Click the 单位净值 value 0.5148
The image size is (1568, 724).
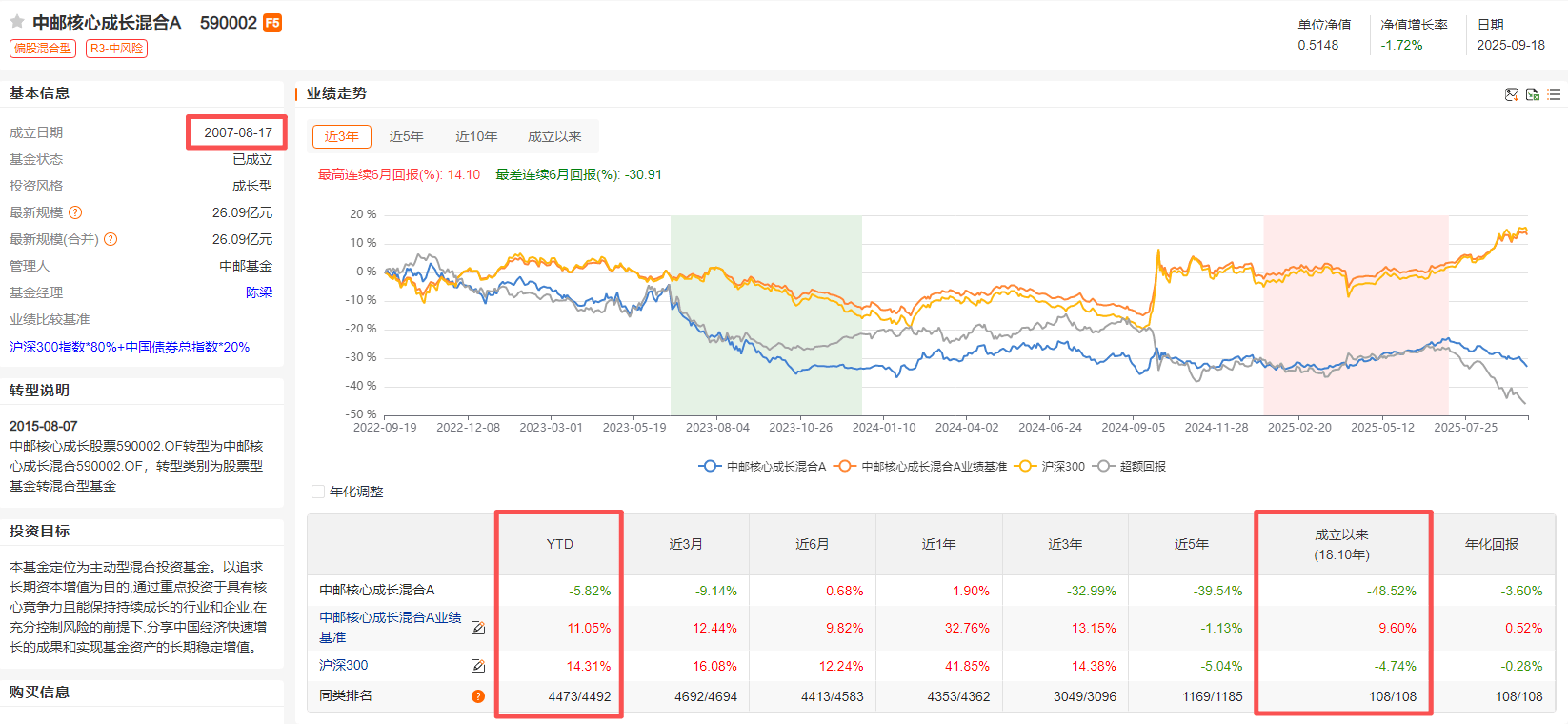(x=1317, y=45)
